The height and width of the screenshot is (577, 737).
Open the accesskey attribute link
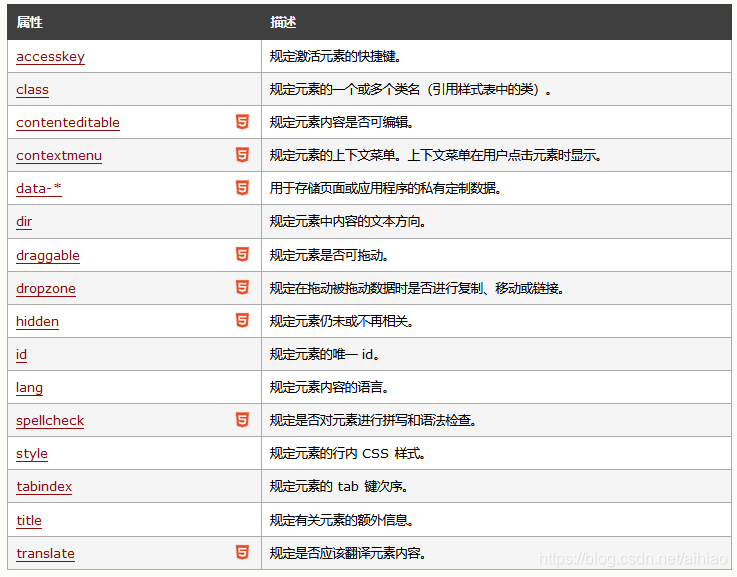tap(50, 56)
